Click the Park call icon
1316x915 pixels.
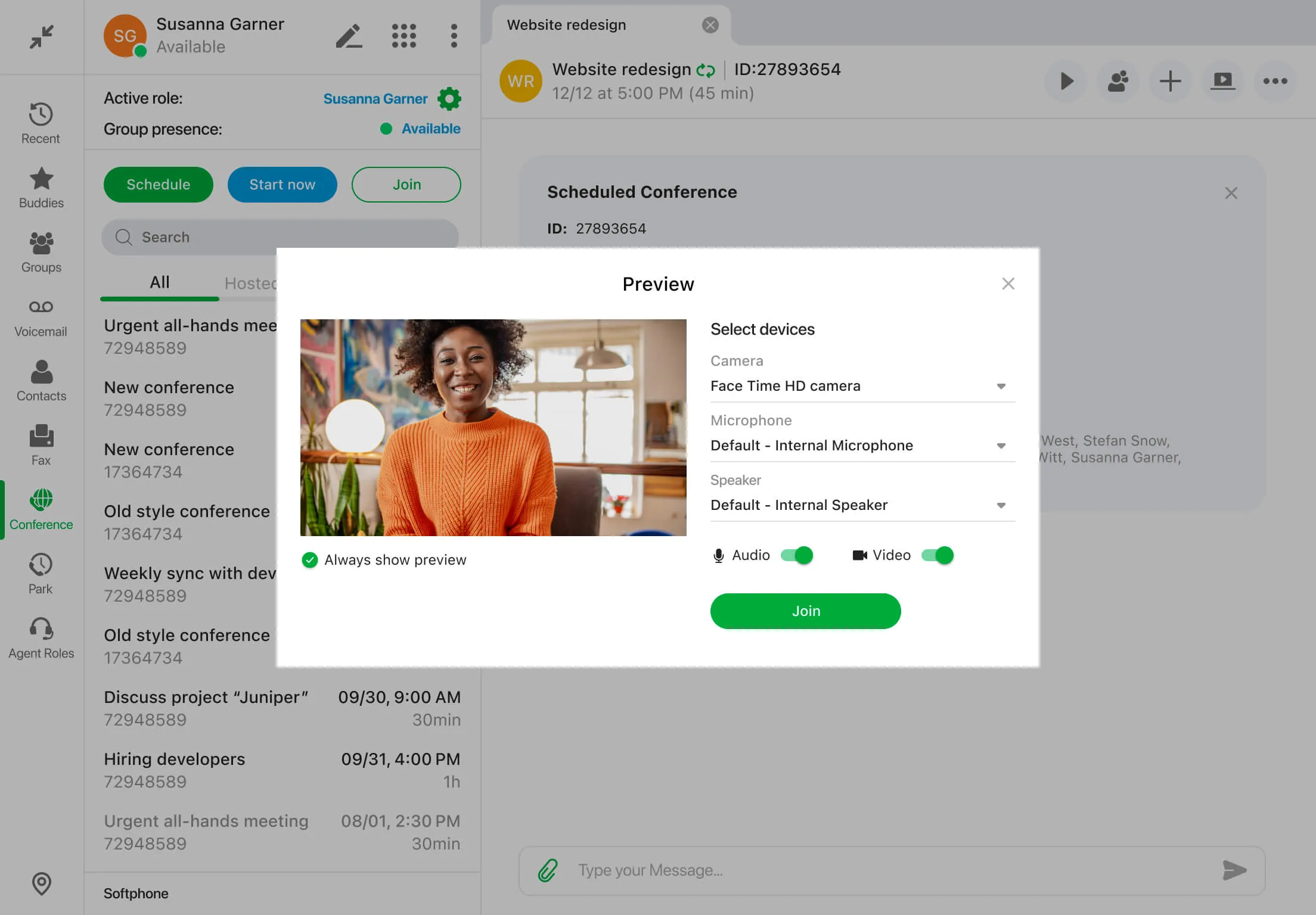point(41,565)
